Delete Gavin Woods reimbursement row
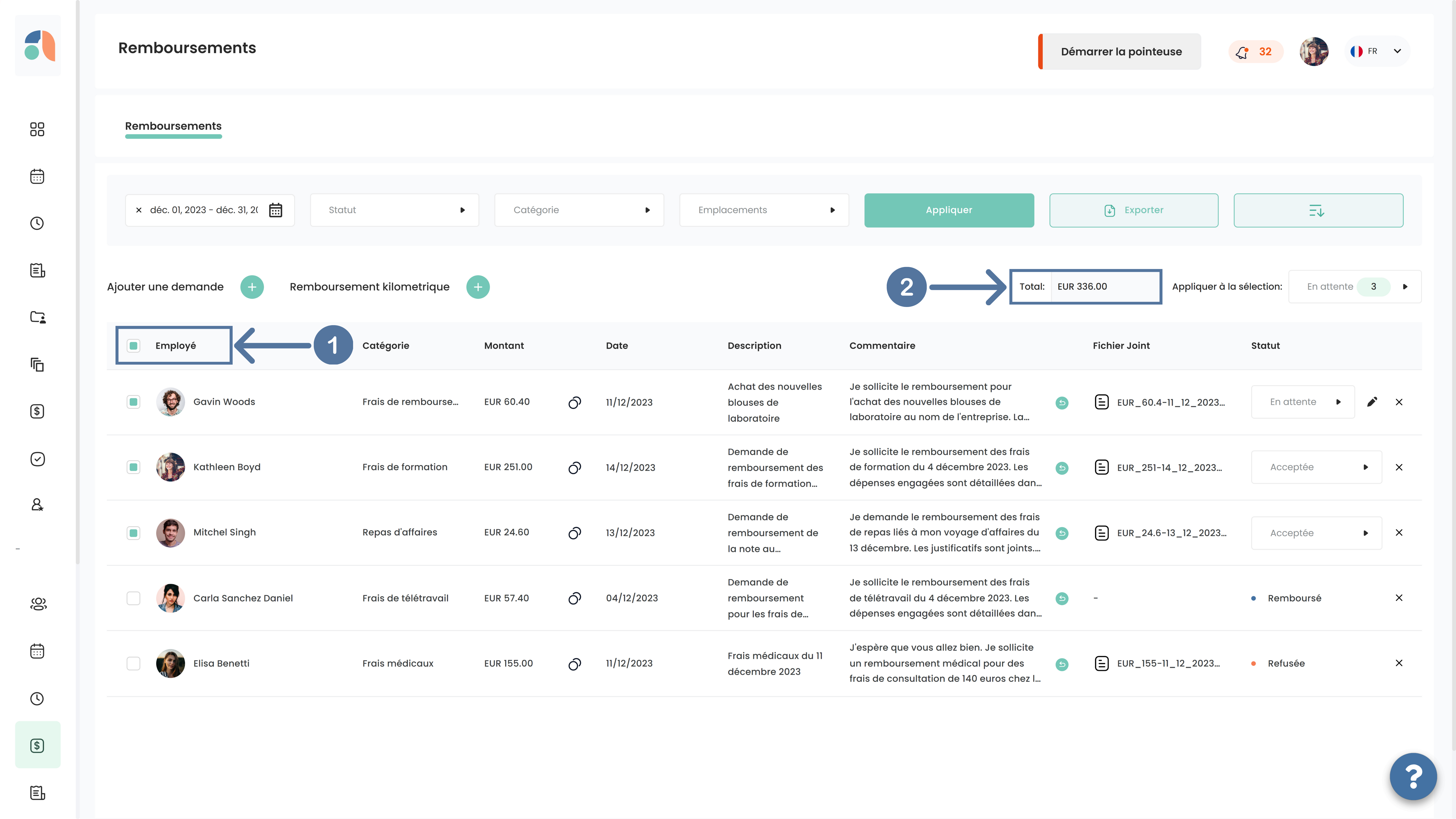Screen dimensions: 1456x819 point(1399,402)
